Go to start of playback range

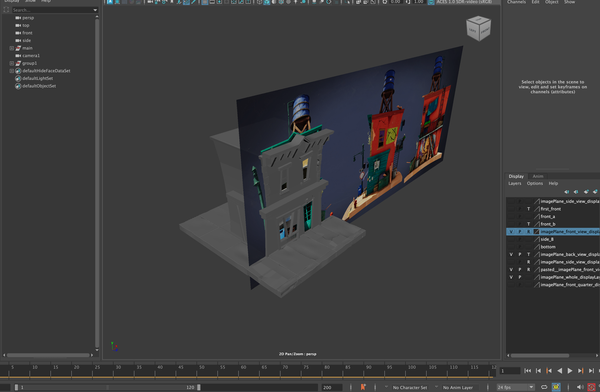527,371
